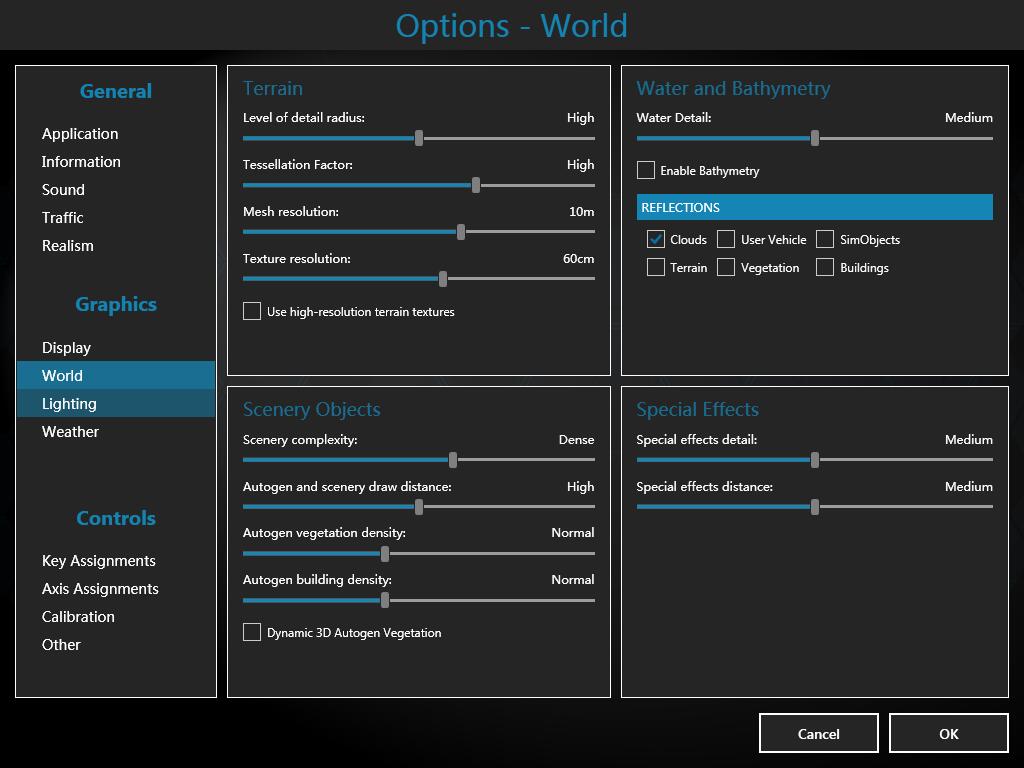Toggle SimObjects reflection checkbox

(x=825, y=239)
